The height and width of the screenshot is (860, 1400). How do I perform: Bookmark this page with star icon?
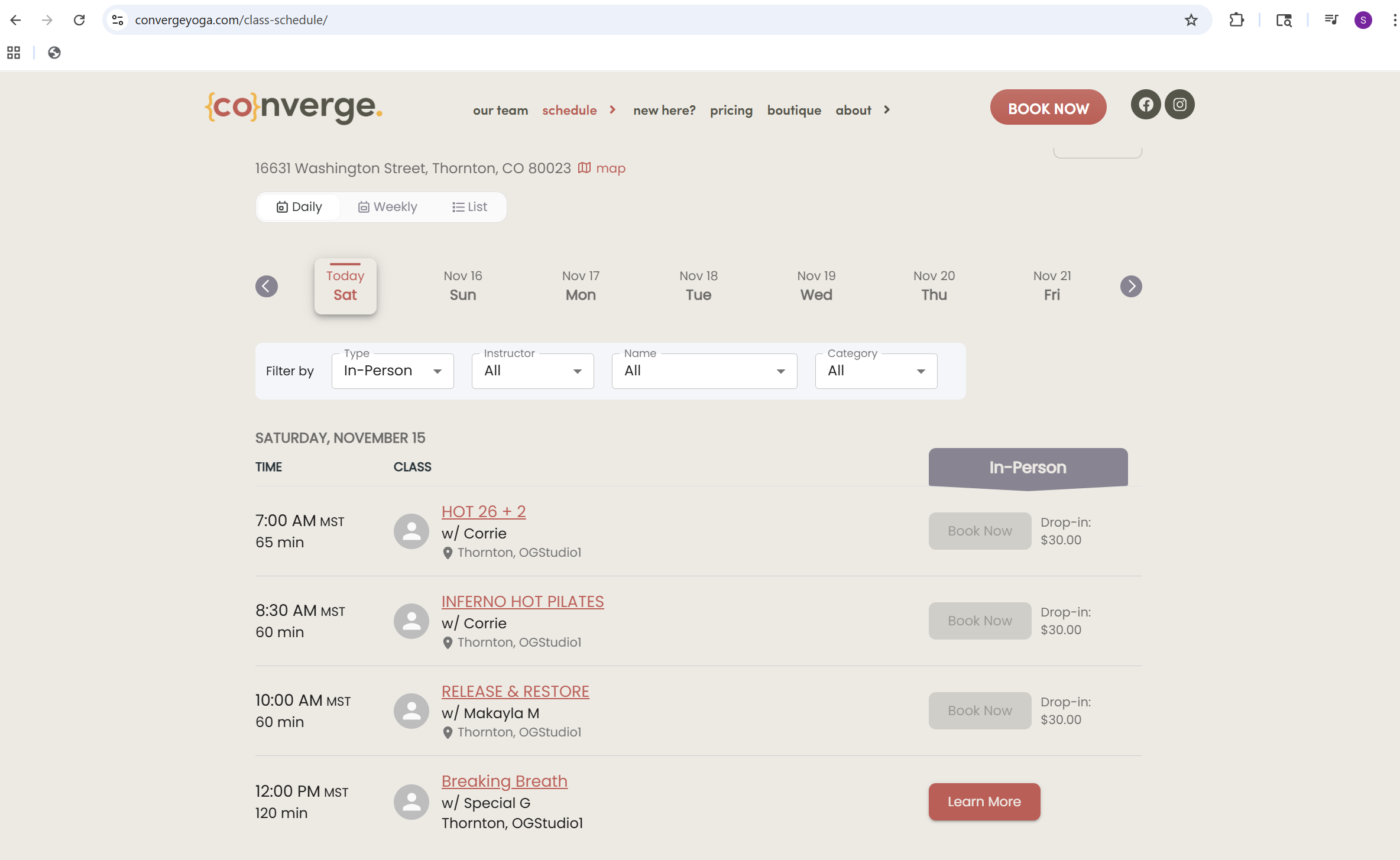[1191, 20]
